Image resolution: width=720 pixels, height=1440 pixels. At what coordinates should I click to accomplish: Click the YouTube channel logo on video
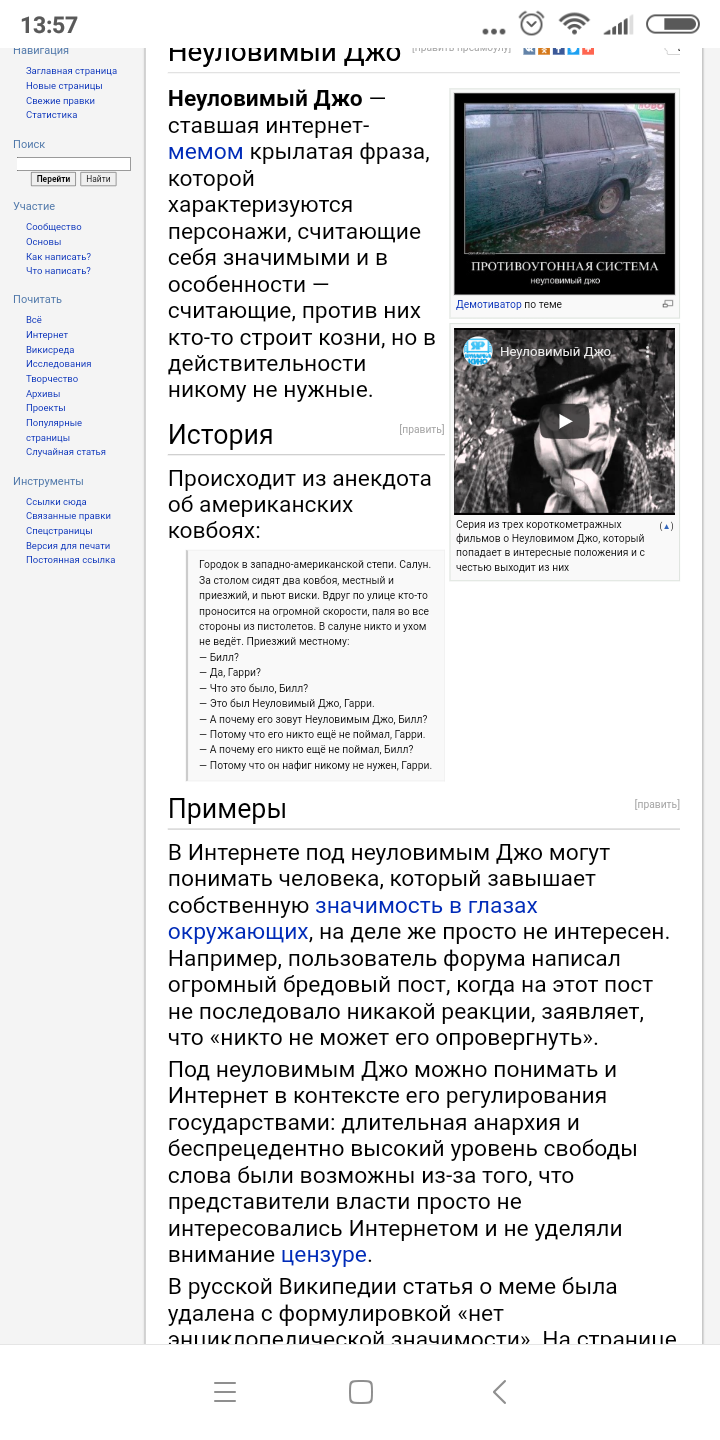[x=478, y=351]
